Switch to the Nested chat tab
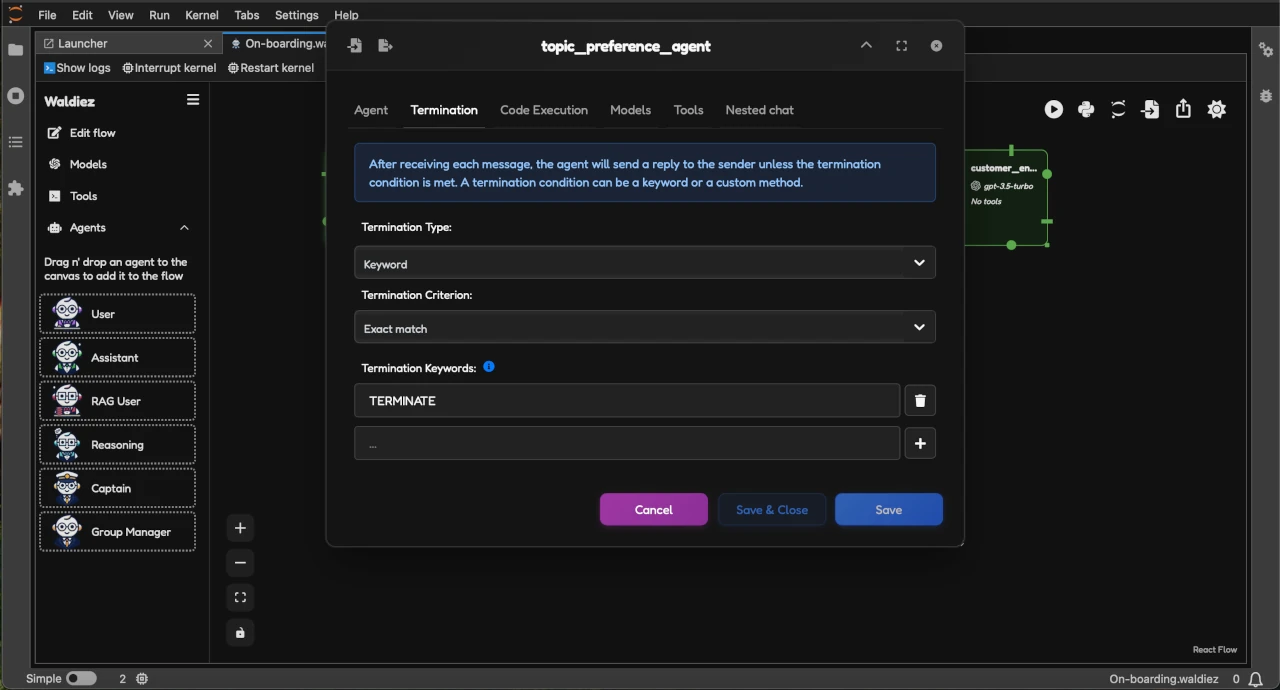Viewport: 1280px width, 690px height. [759, 110]
